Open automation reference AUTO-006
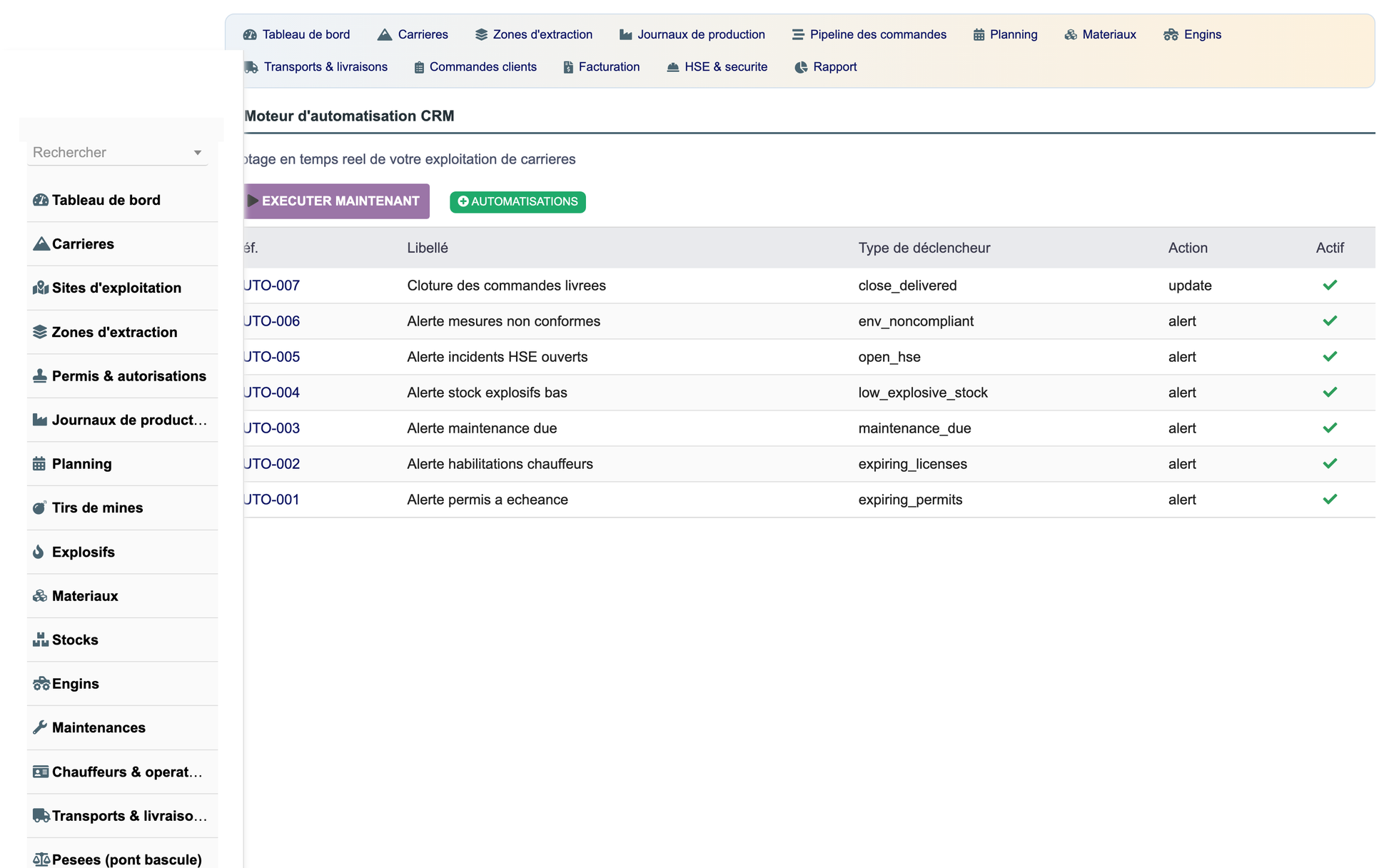Screen dimensions: 1389x868 271,321
